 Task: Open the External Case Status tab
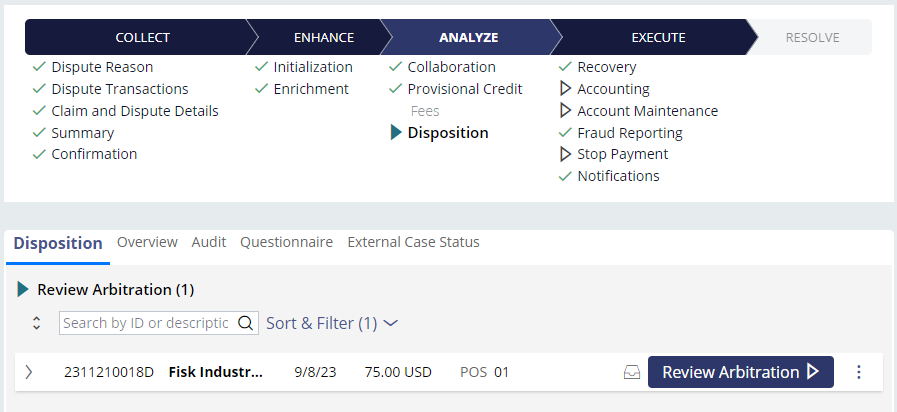click(413, 242)
